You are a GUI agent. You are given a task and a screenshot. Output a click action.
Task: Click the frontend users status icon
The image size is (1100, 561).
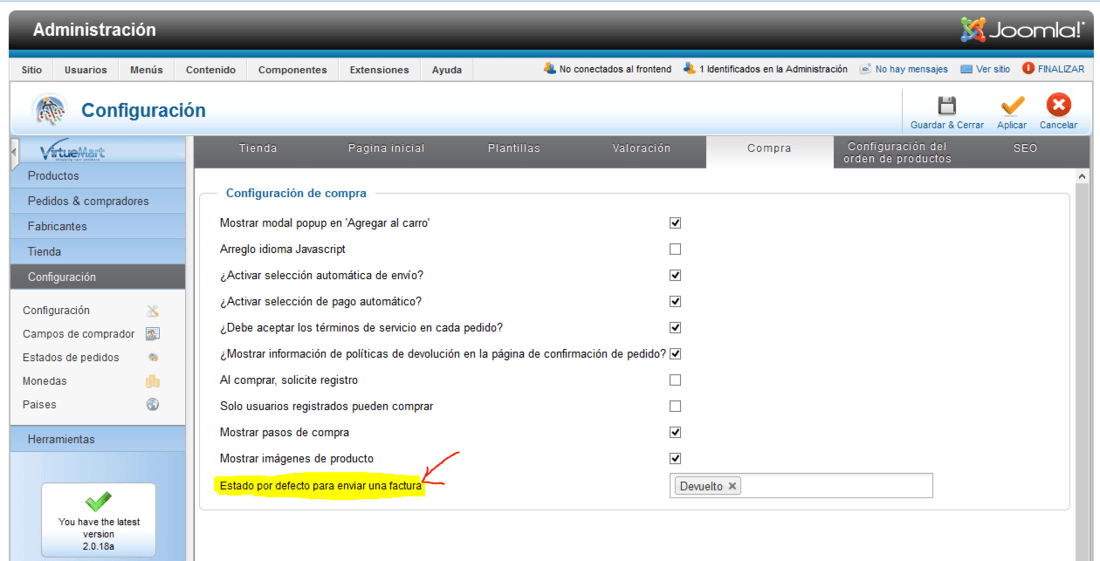point(549,69)
